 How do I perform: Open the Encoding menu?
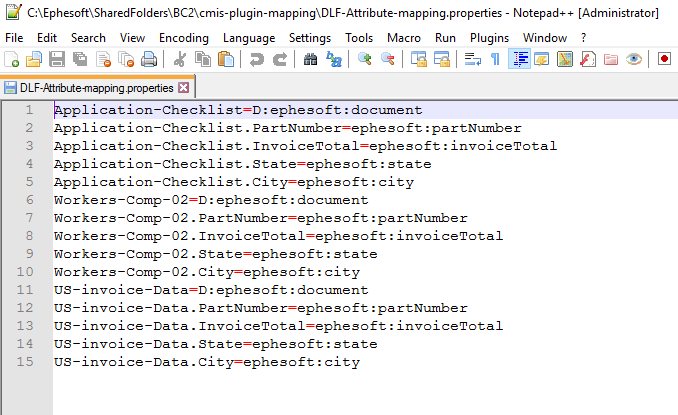tap(184, 38)
